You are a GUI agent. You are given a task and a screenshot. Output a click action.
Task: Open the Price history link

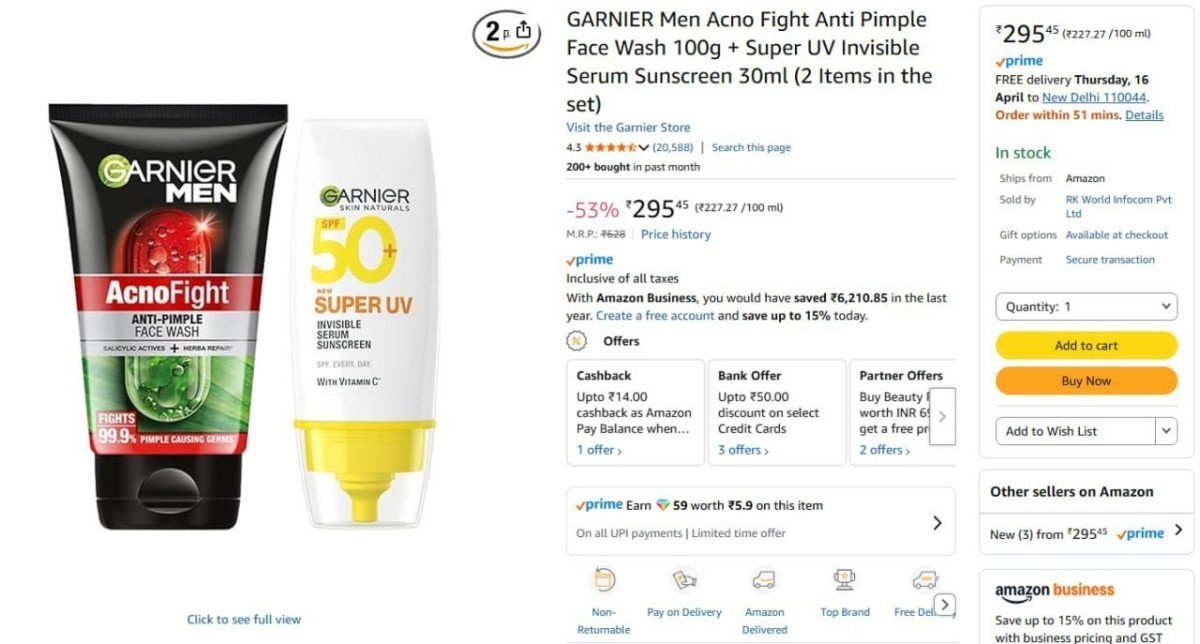click(676, 234)
